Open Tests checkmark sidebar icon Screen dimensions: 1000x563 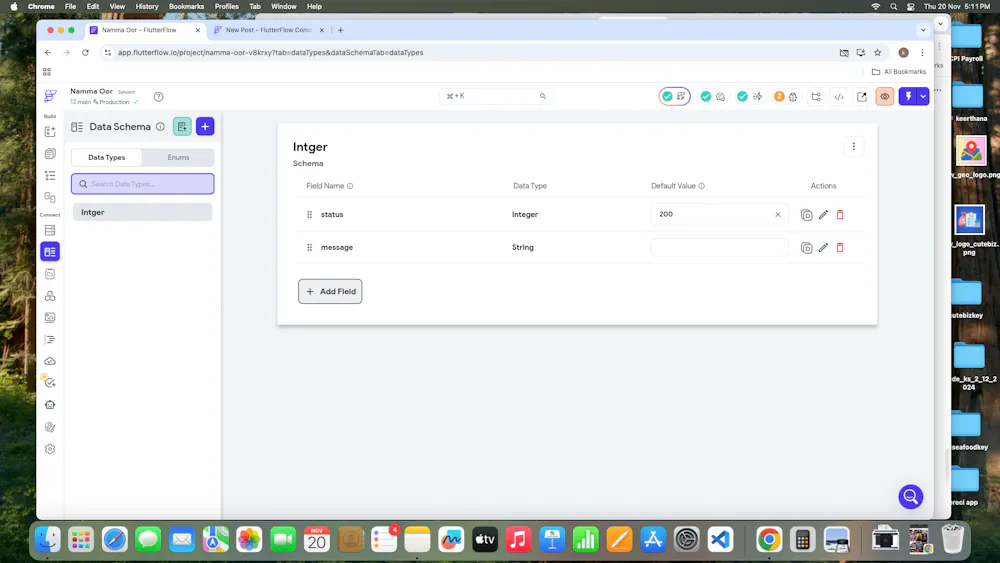click(x=50, y=383)
